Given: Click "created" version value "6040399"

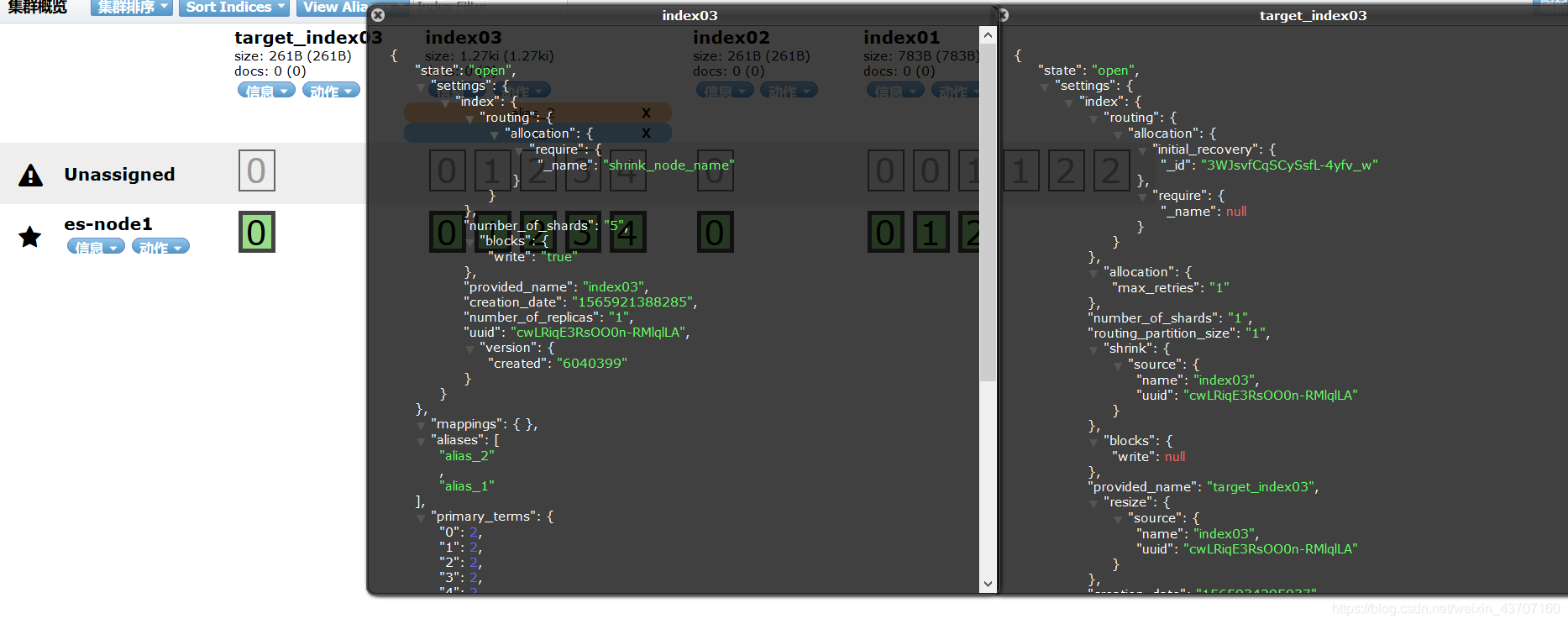Looking at the screenshot, I should tap(592, 364).
